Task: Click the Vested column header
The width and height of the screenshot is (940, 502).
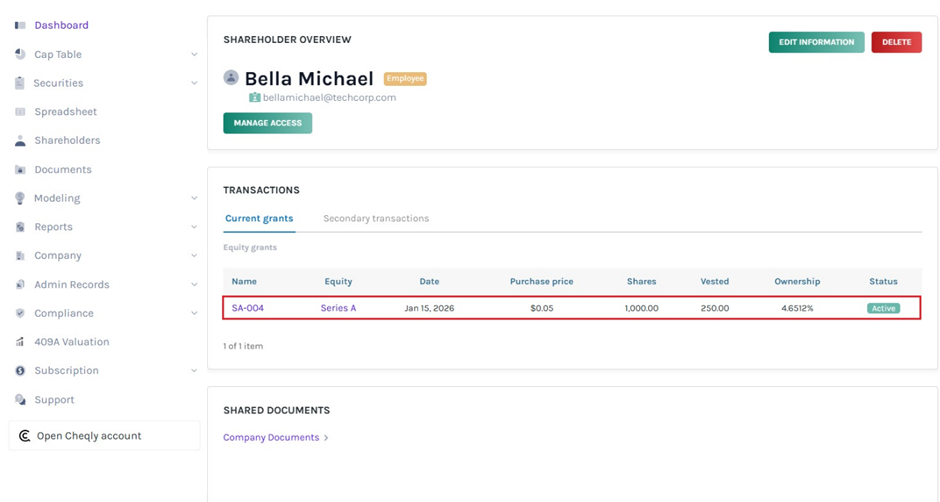Action: tap(715, 281)
